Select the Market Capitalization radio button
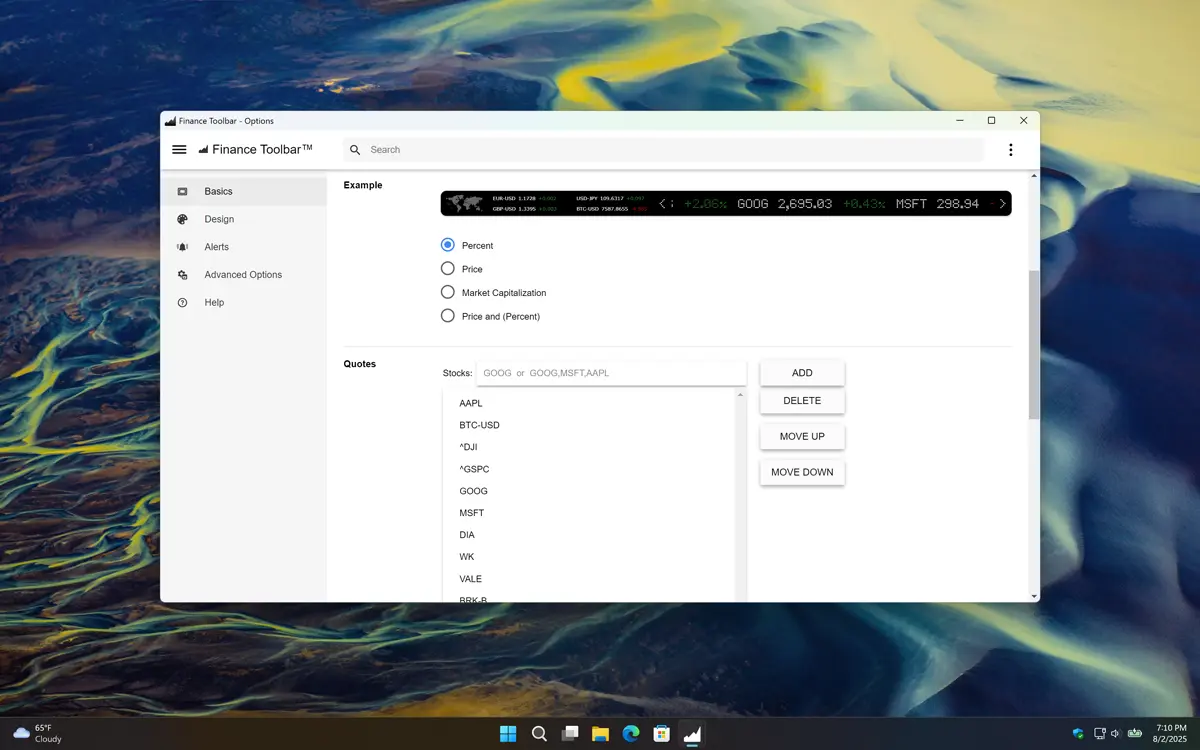 click(x=448, y=292)
